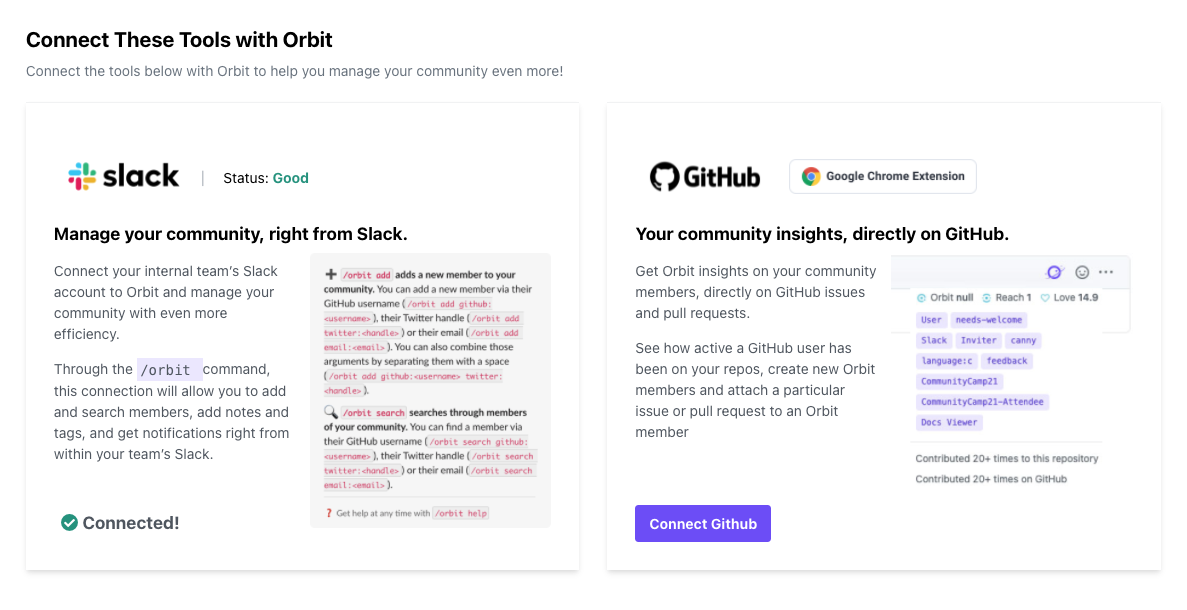Open the Google Chrome Extension button
Screen dimensions: 1187x610
click(883, 176)
